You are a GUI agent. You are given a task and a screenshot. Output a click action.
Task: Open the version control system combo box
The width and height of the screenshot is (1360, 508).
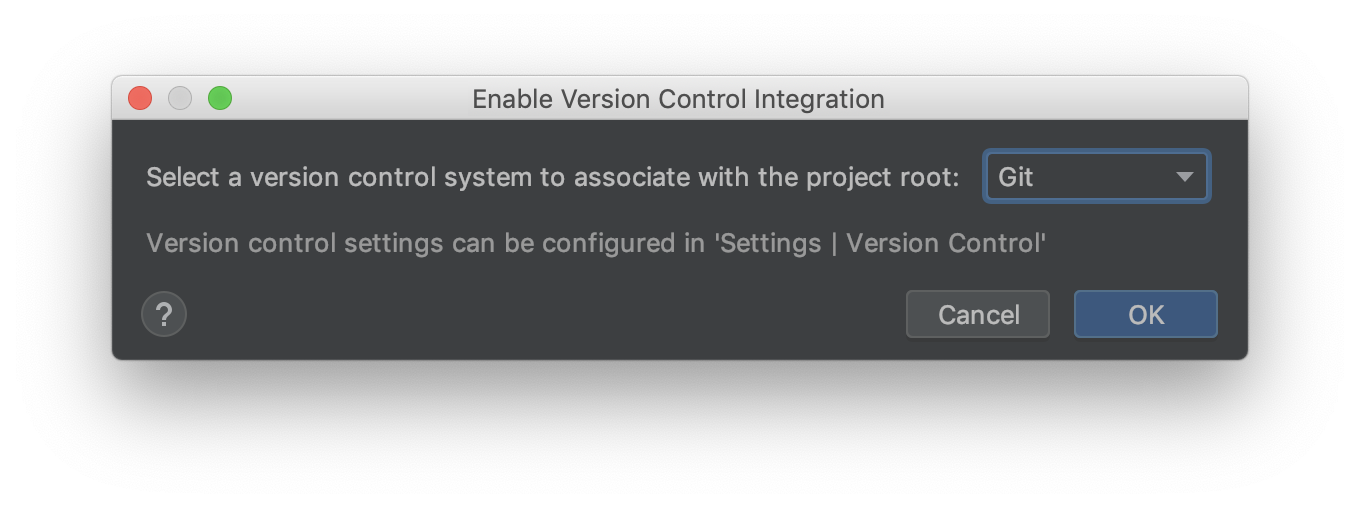coord(1097,177)
